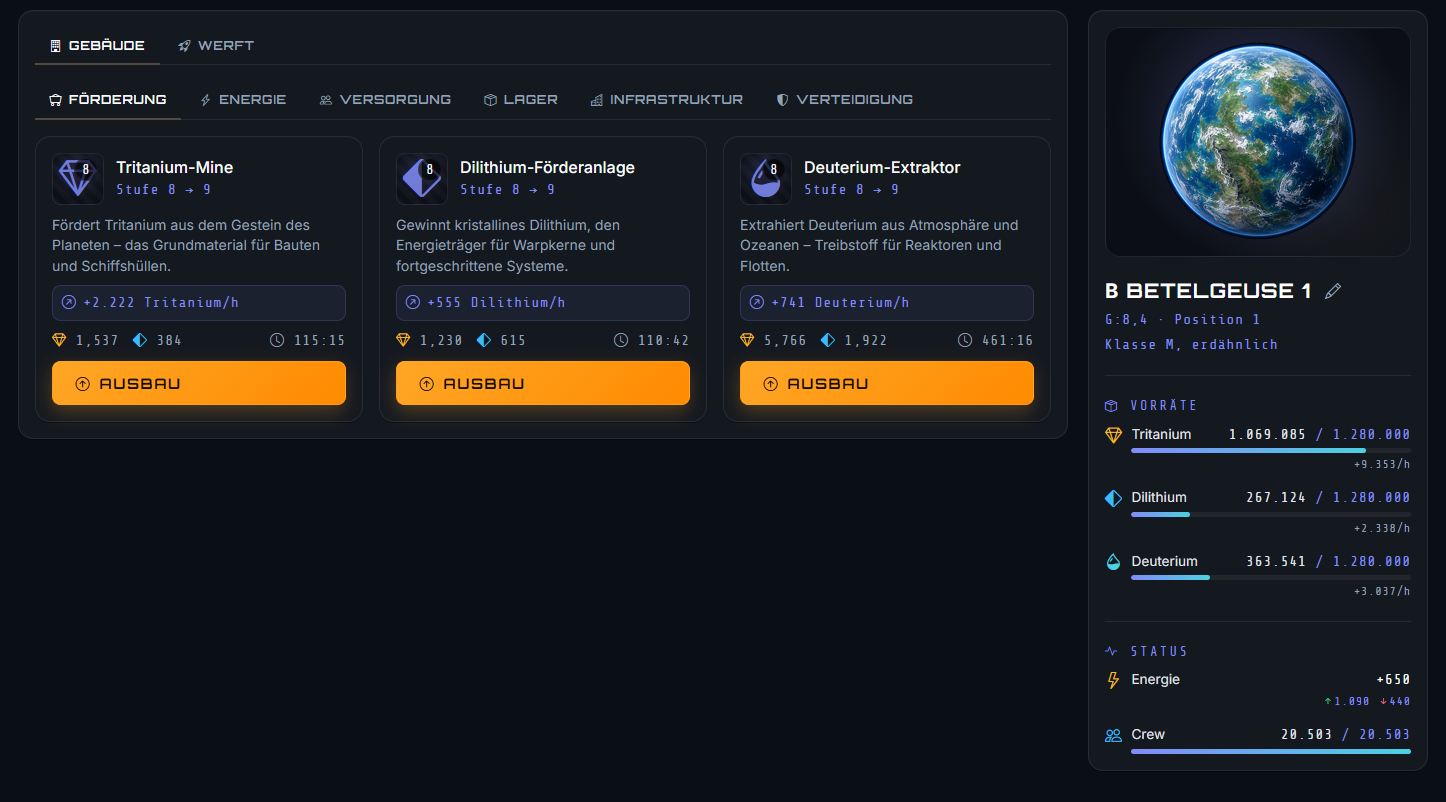This screenshot has width=1446, height=802.
Task: Click the Dilithium crystal icon in Vorräte
Action: 1113,498
